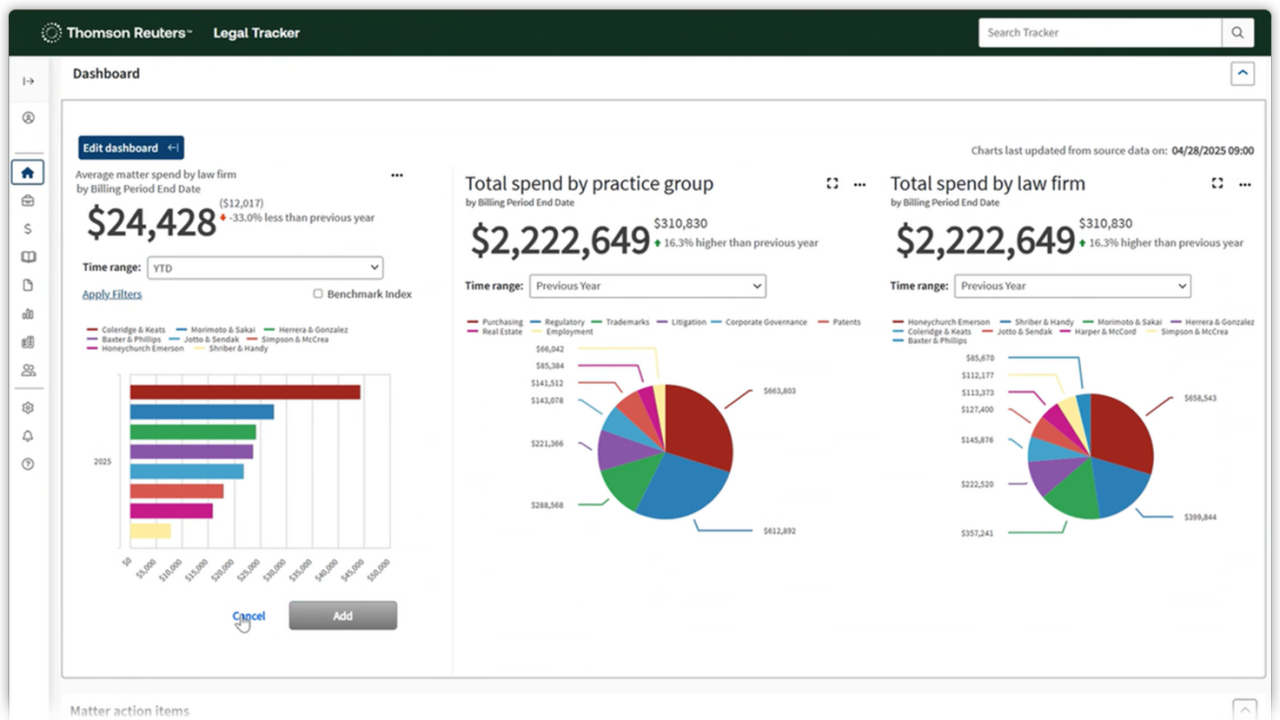Screen dimensions: 1280x720
Task: Click into the Search Tracker field
Action: tap(1100, 33)
